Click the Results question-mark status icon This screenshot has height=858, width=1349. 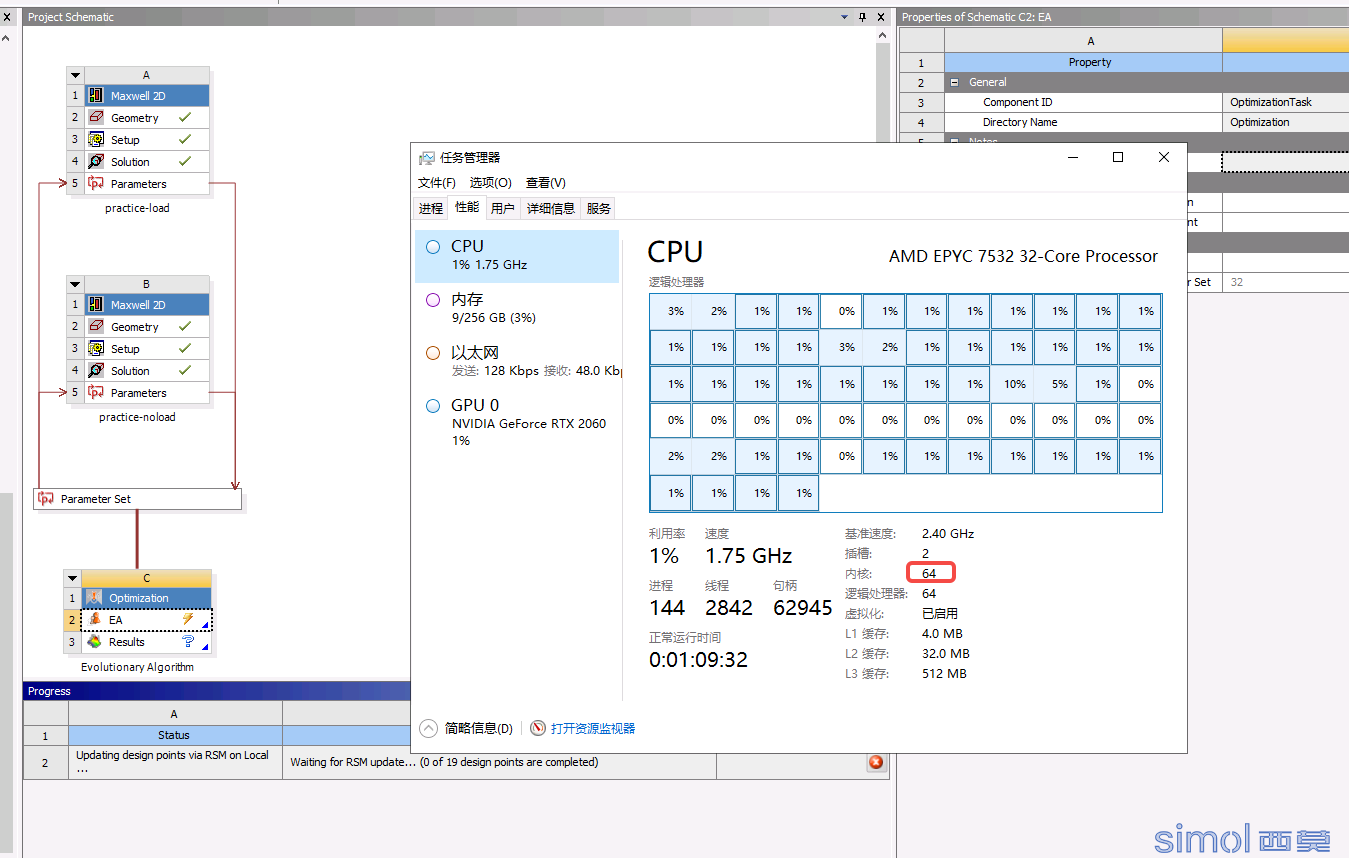point(188,642)
